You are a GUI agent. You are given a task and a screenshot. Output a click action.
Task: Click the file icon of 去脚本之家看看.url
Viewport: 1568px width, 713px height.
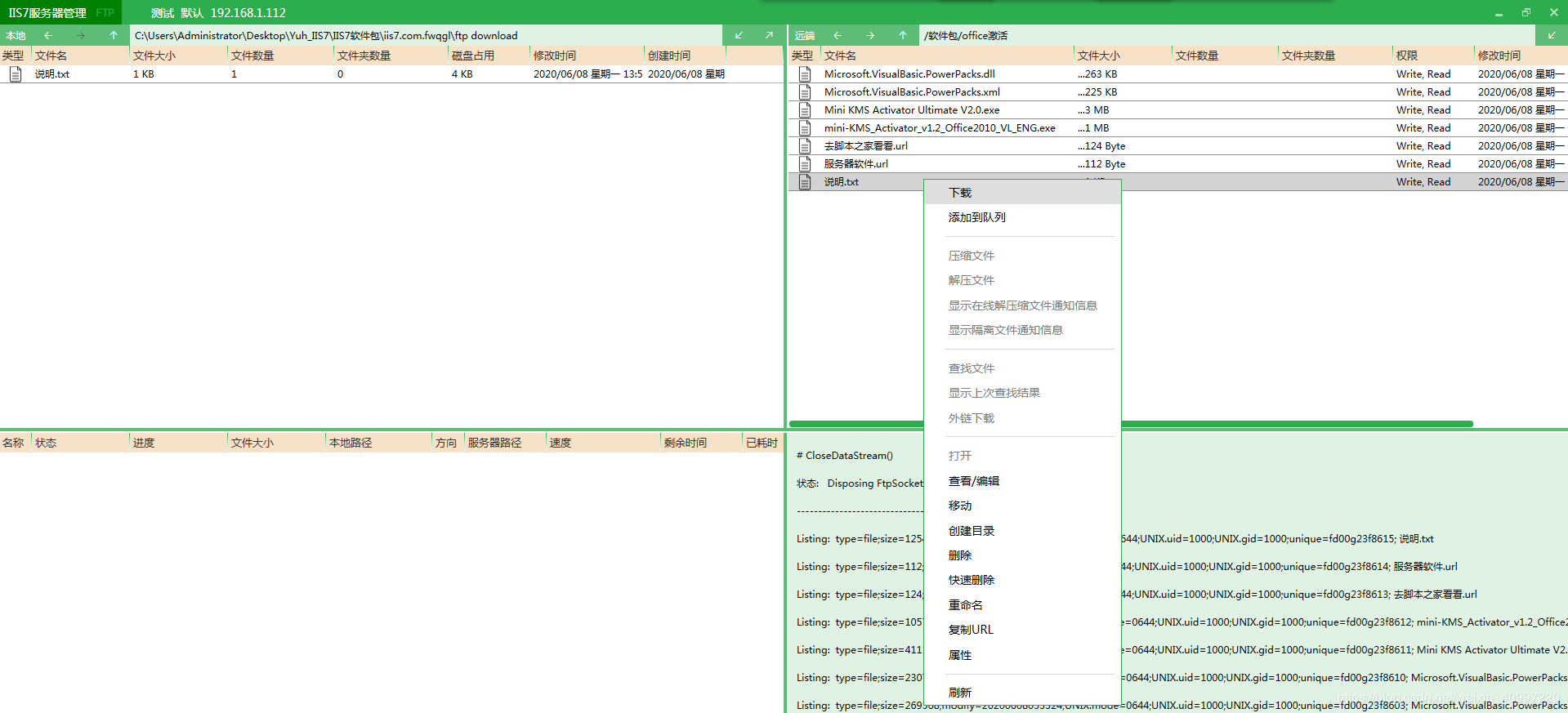tap(805, 145)
